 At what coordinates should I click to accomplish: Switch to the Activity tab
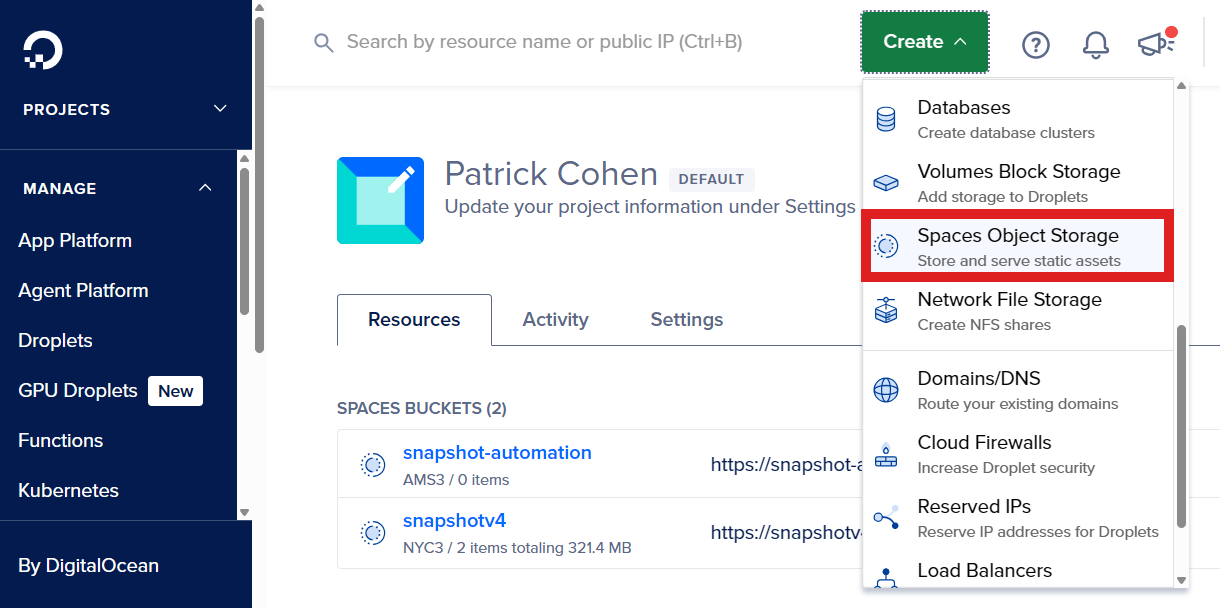pyautogui.click(x=555, y=320)
